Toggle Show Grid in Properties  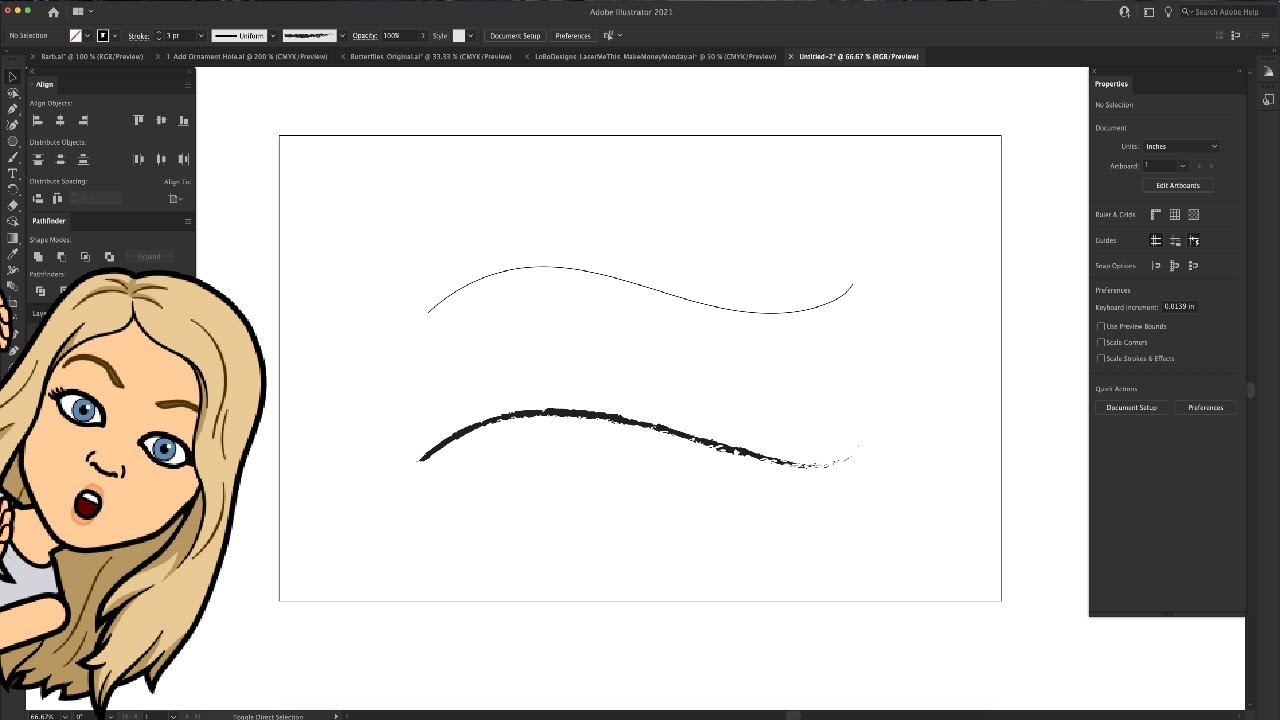1175,214
